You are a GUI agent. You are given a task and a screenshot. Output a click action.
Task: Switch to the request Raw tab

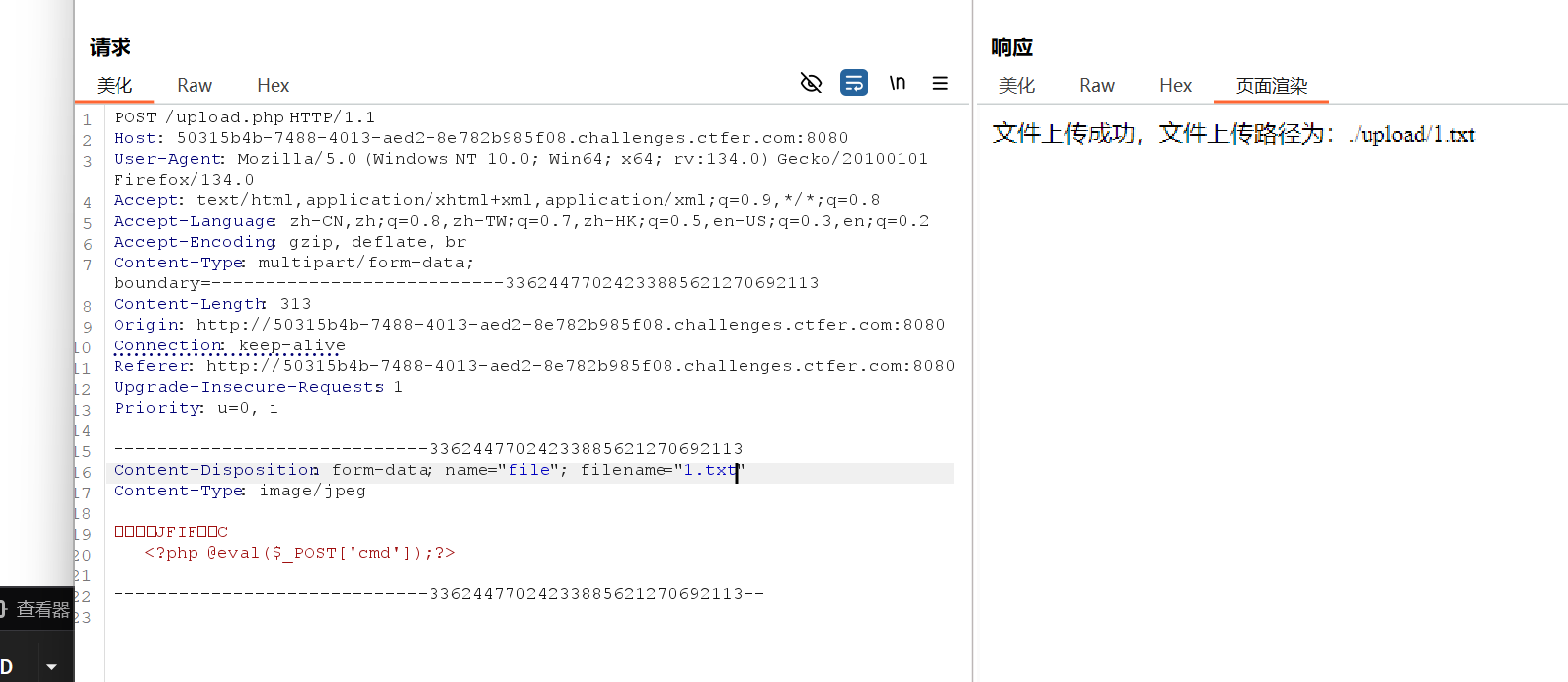click(x=195, y=86)
